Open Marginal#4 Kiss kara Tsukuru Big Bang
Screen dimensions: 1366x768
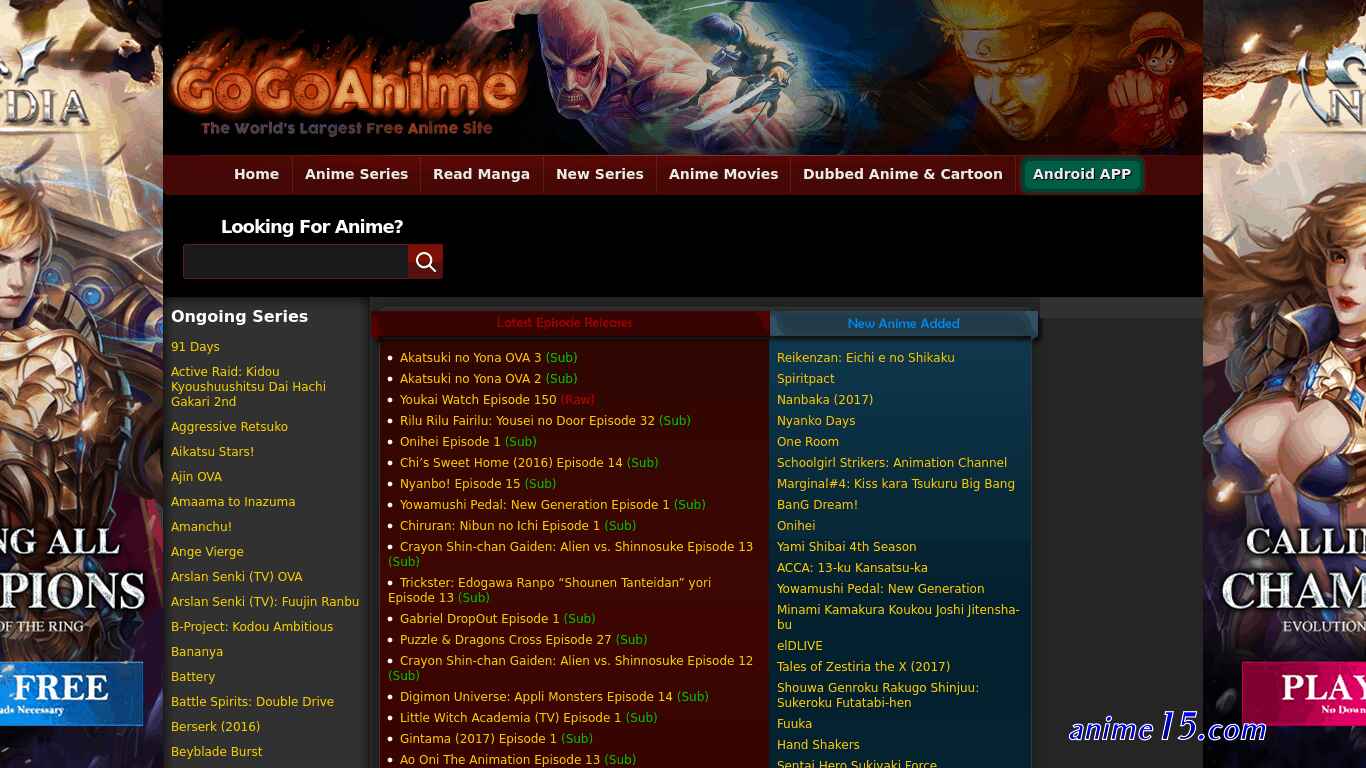click(x=896, y=483)
